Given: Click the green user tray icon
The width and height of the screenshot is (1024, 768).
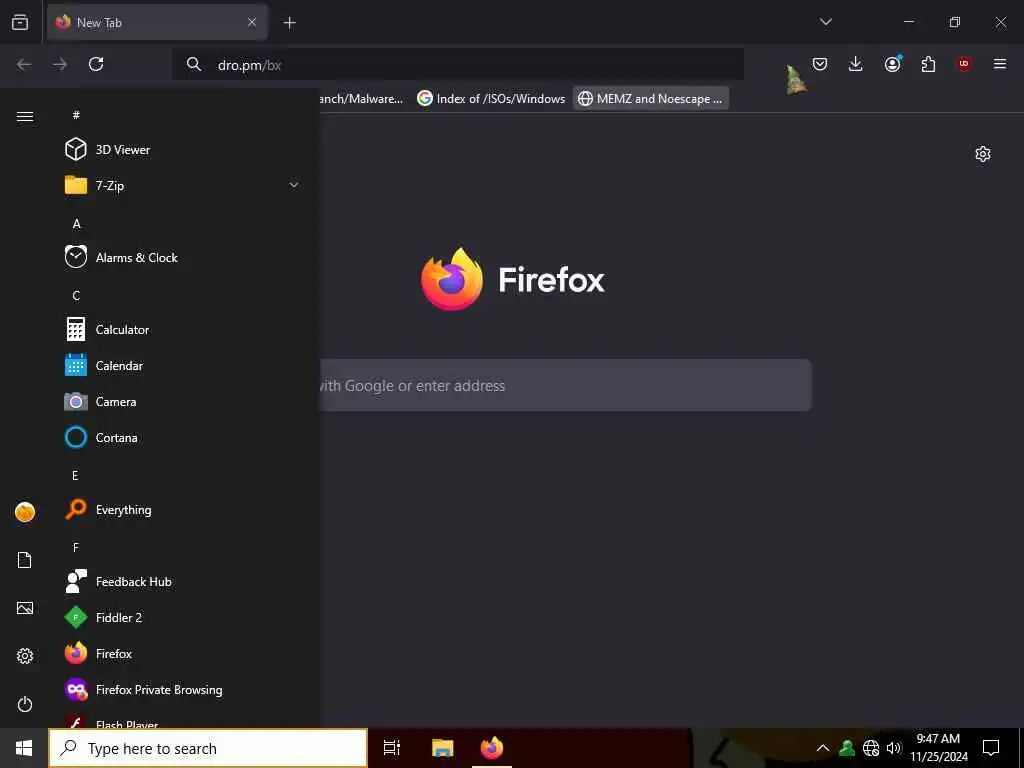Looking at the screenshot, I should [x=847, y=748].
